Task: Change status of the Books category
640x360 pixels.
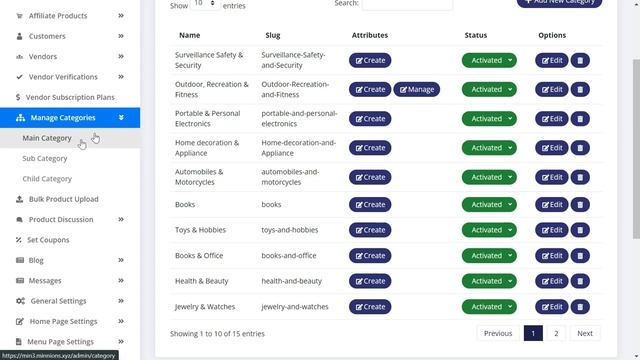Action: [x=489, y=204]
